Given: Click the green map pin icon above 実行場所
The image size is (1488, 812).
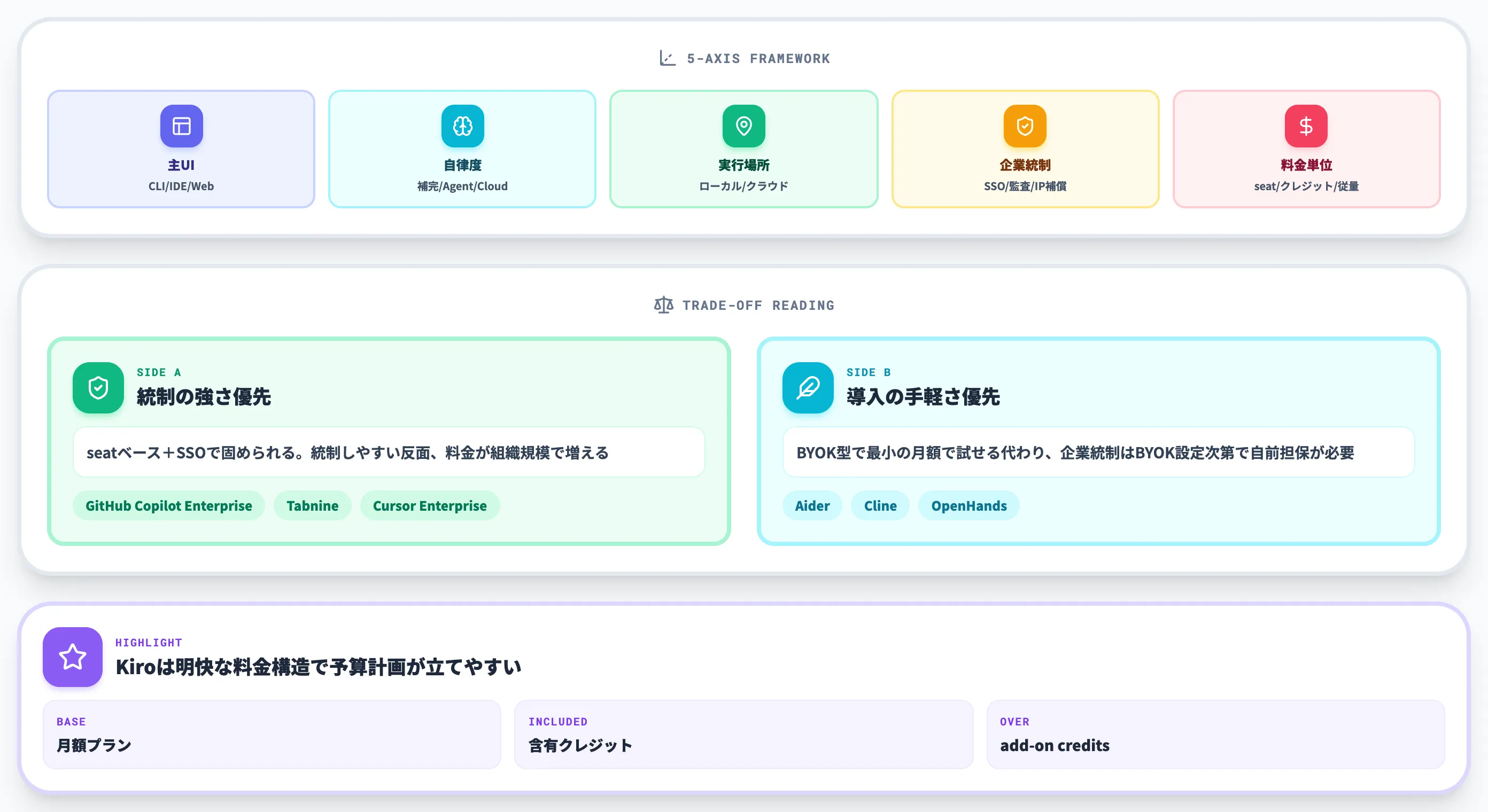Looking at the screenshot, I should click(744, 126).
